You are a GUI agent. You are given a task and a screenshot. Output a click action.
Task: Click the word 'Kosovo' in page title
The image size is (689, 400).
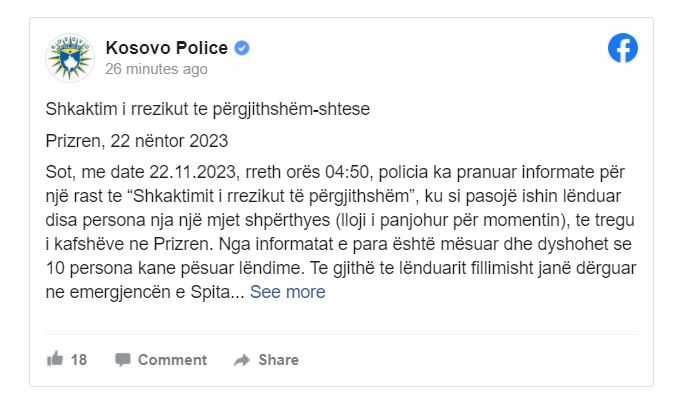tap(136, 47)
